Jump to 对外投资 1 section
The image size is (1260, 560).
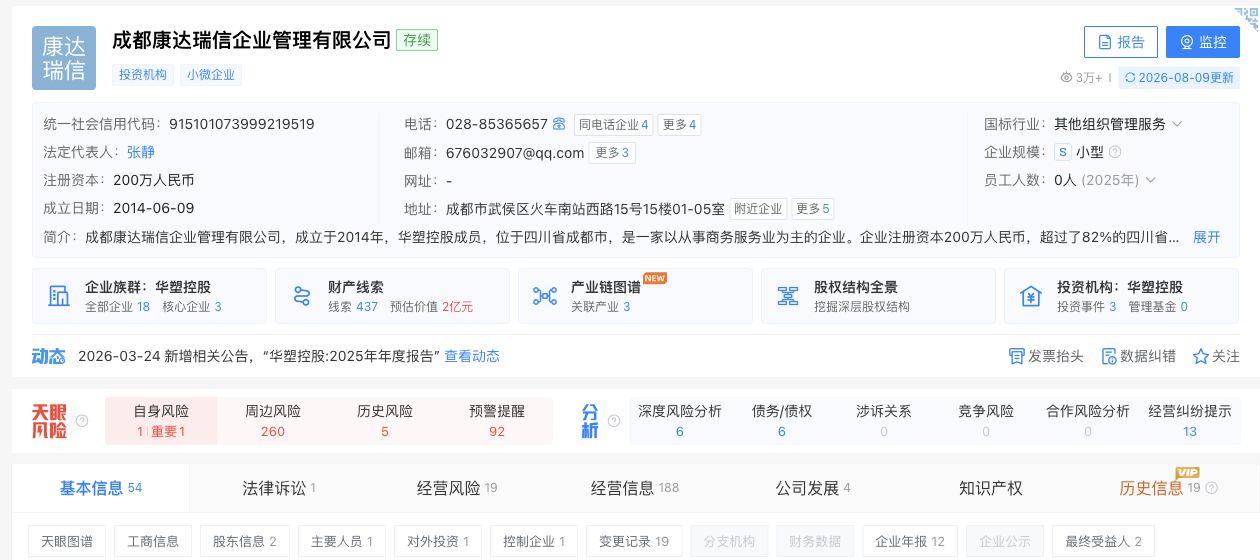(x=438, y=541)
